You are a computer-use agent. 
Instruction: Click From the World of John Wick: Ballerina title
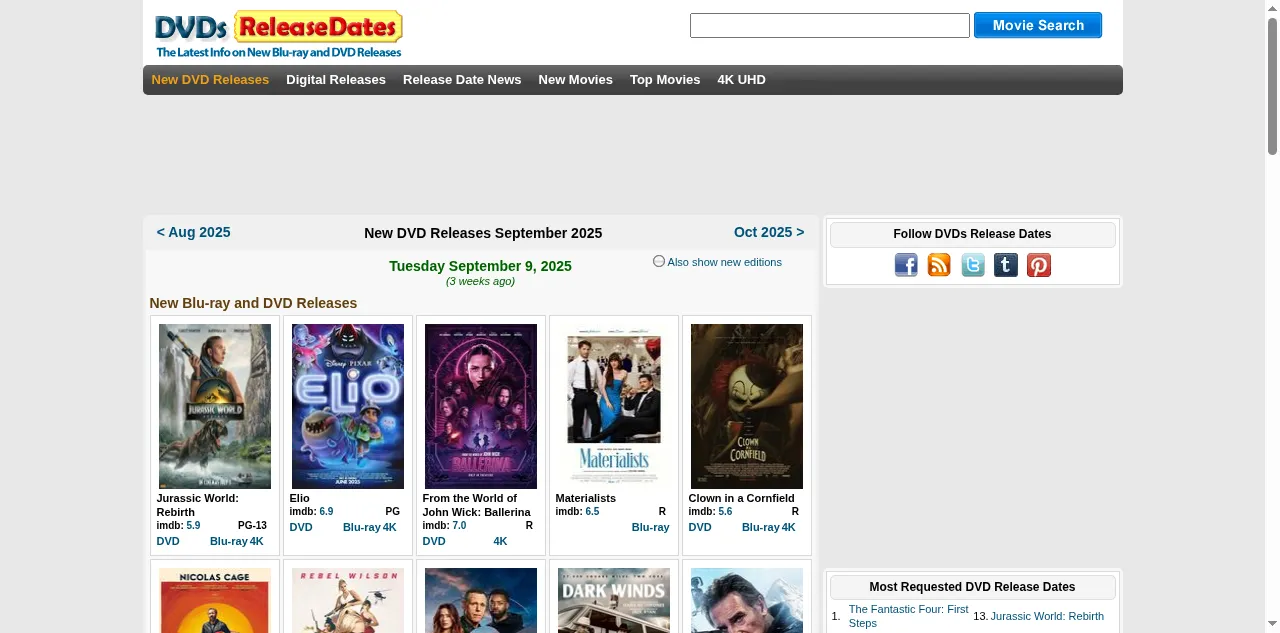(476, 505)
